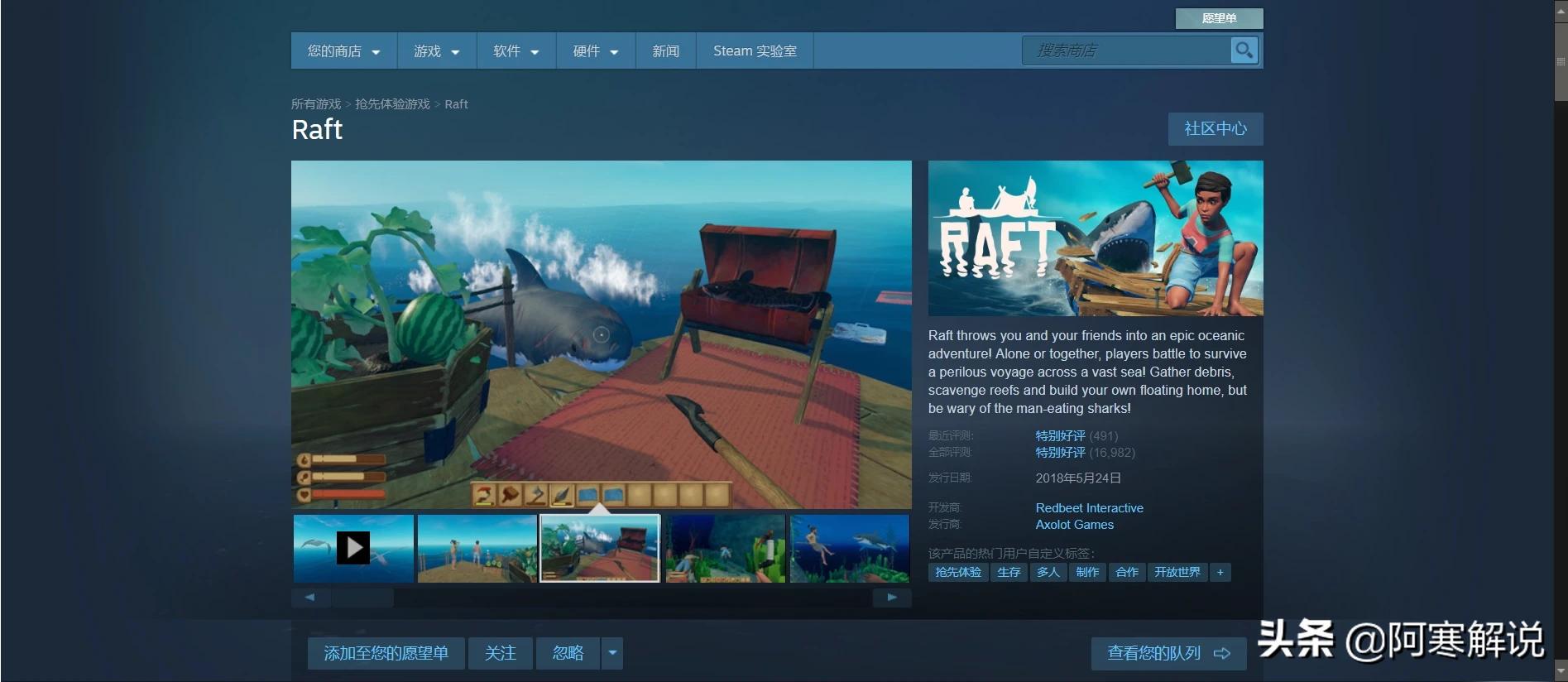The width and height of the screenshot is (1568, 682).
Task: Click 添加至您的愿望单 button
Action: click(386, 653)
